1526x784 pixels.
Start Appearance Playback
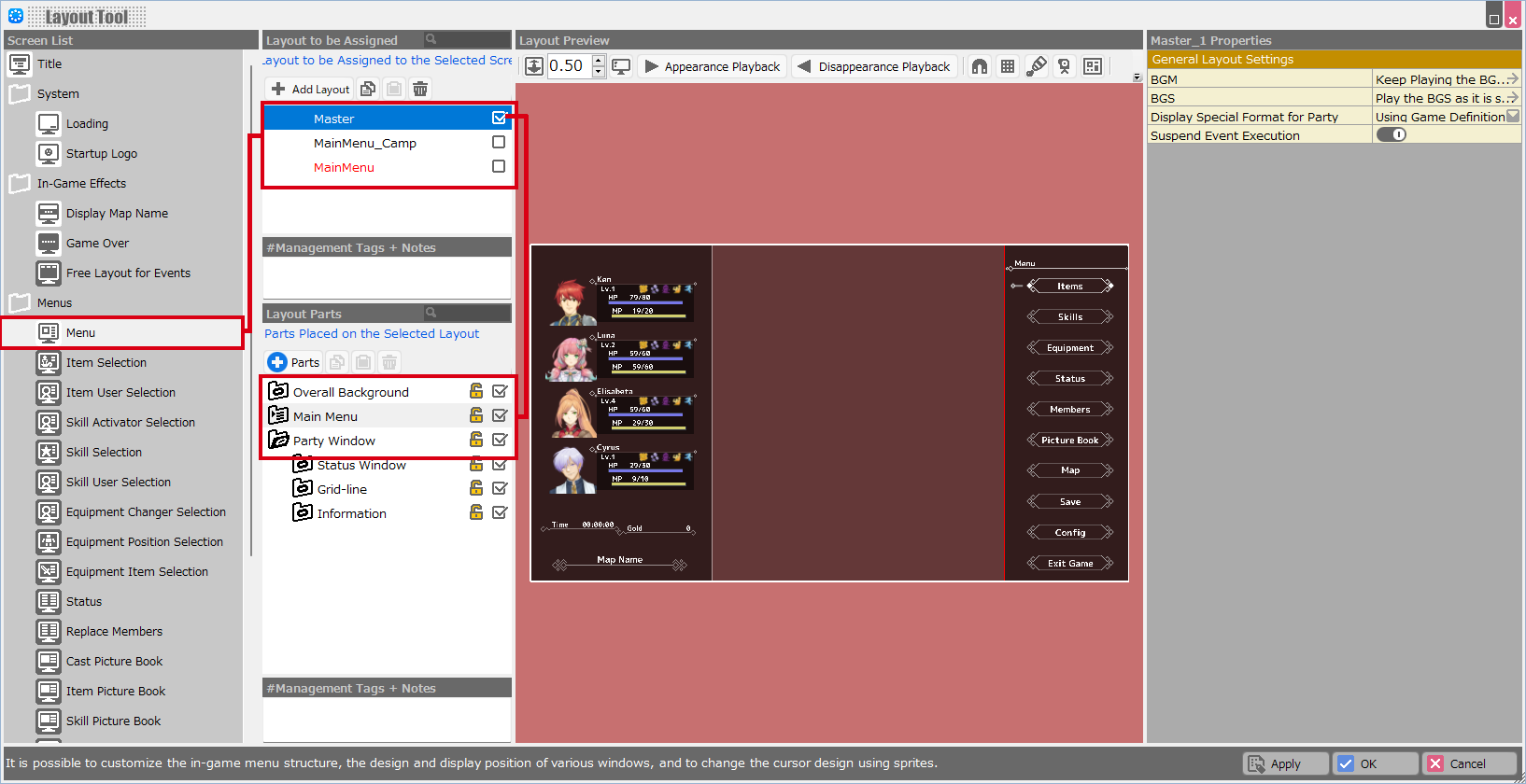713,66
